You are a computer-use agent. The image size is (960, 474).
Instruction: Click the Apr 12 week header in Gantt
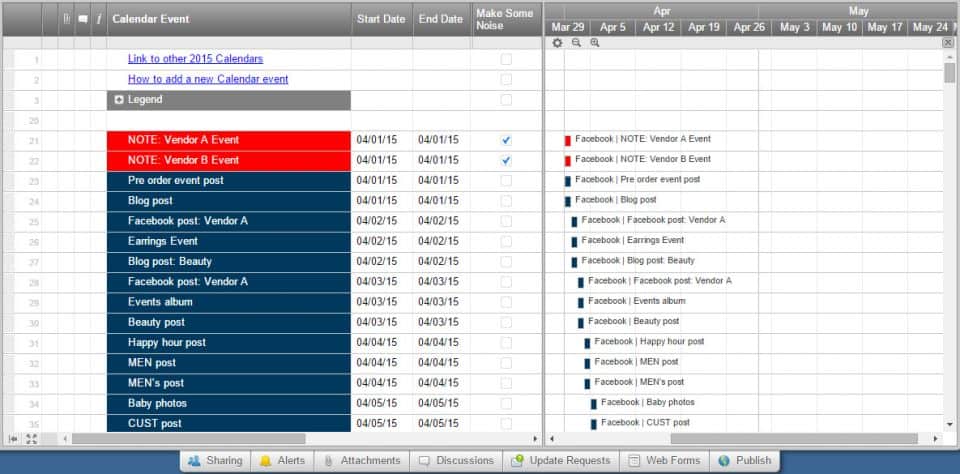[x=659, y=27]
